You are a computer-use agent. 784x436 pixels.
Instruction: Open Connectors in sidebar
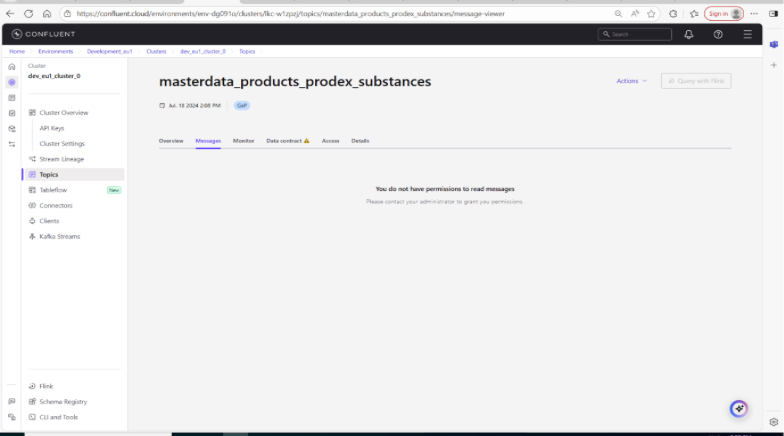56,206
